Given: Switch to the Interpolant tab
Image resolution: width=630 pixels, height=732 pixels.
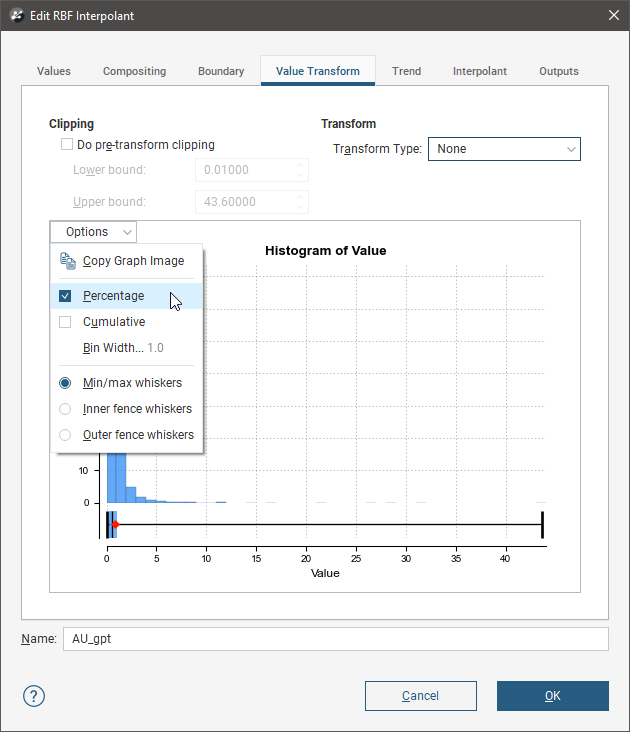Looking at the screenshot, I should tap(479, 72).
